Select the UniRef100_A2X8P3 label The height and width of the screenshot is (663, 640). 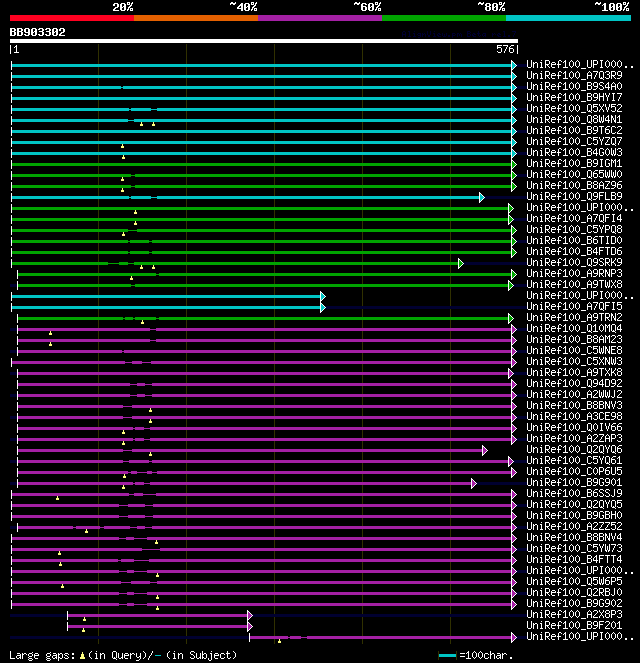574,614
